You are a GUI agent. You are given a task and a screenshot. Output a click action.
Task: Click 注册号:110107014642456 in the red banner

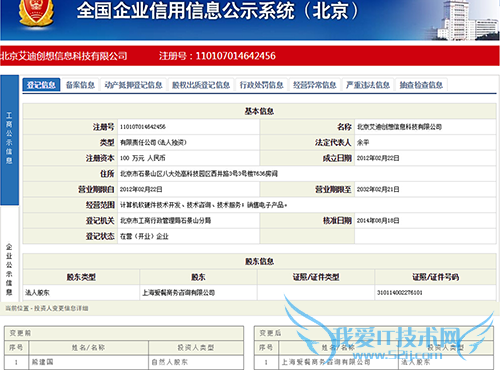217,56
